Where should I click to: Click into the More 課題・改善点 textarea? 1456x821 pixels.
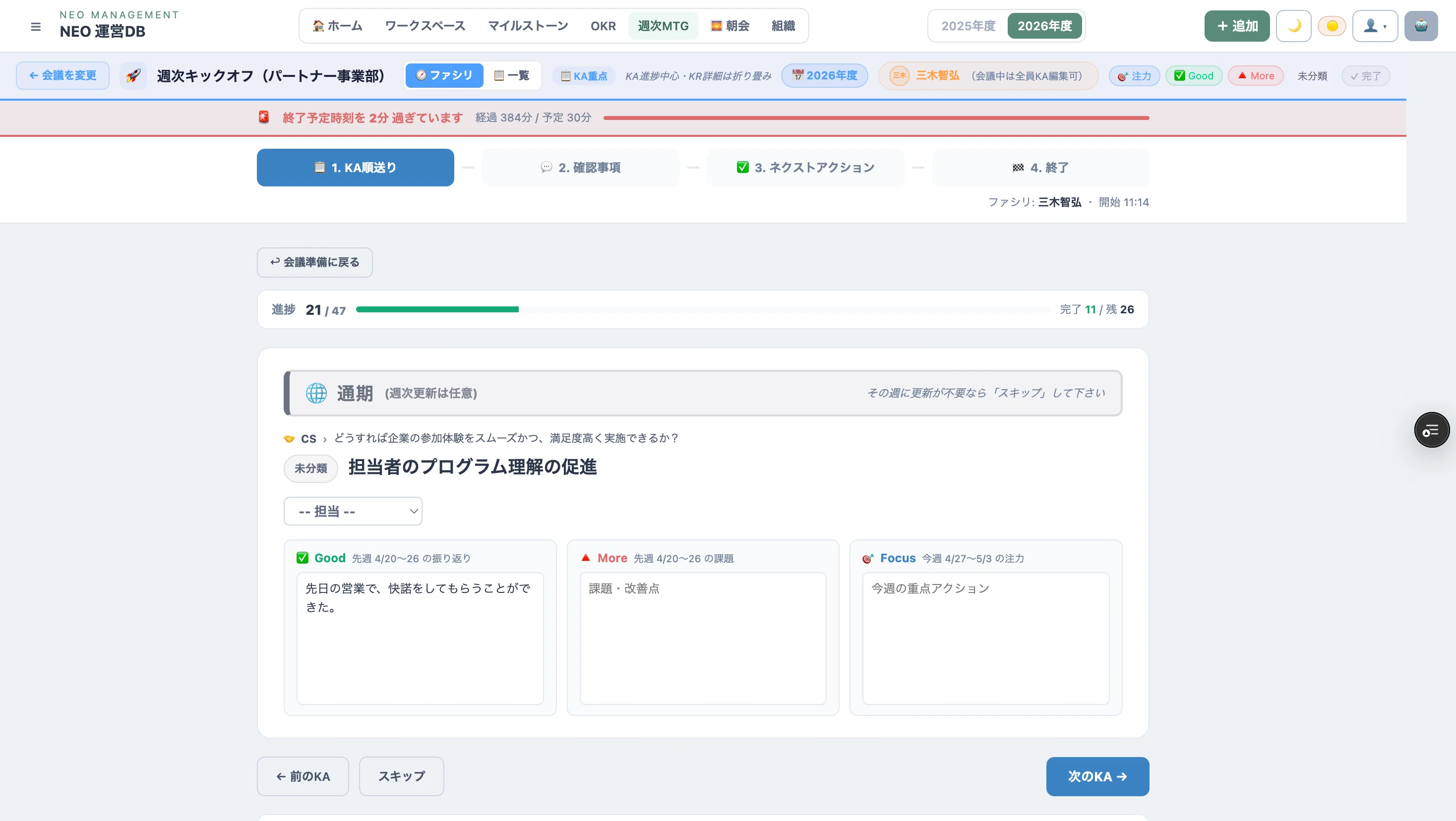click(703, 639)
